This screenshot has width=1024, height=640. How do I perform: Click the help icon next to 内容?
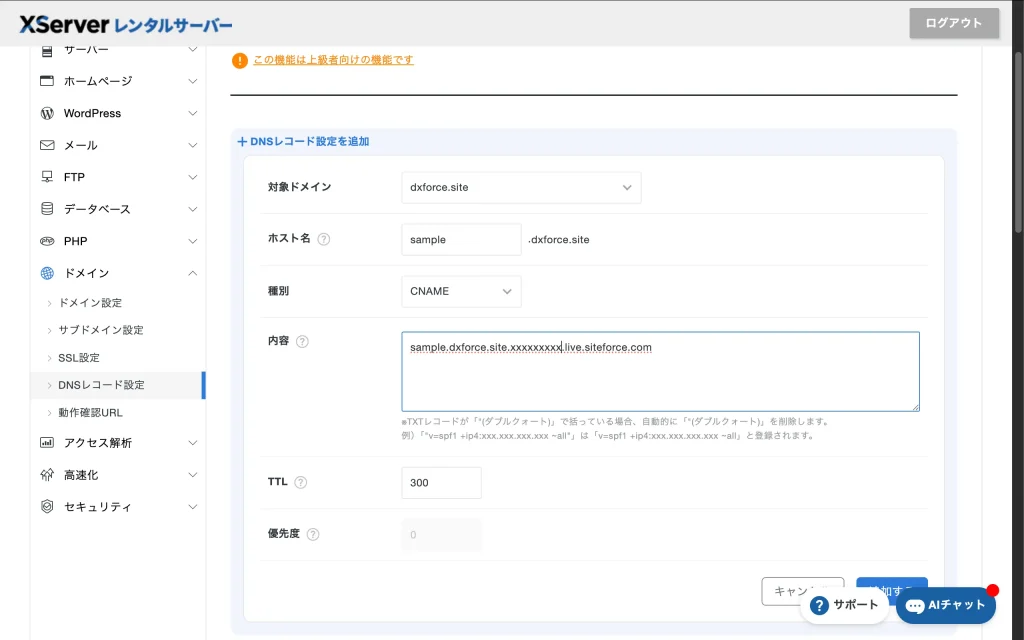pyautogui.click(x=303, y=341)
